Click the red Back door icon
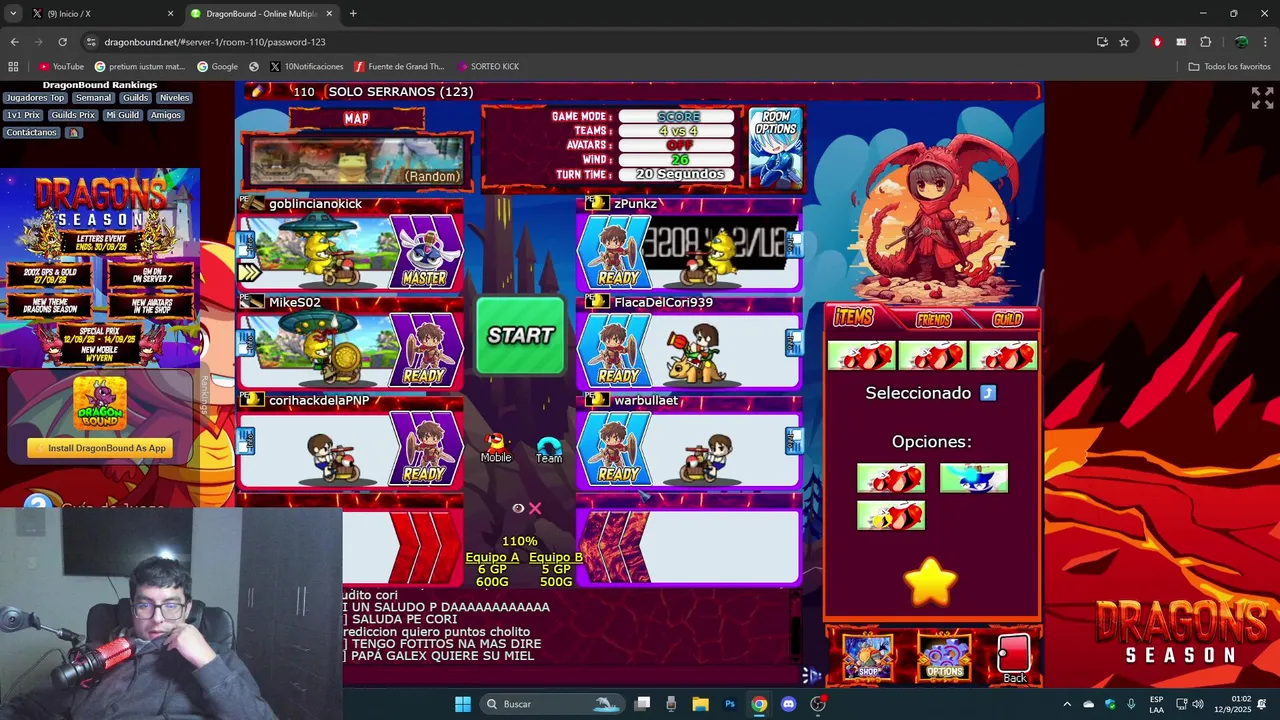 pyautogui.click(x=1014, y=658)
